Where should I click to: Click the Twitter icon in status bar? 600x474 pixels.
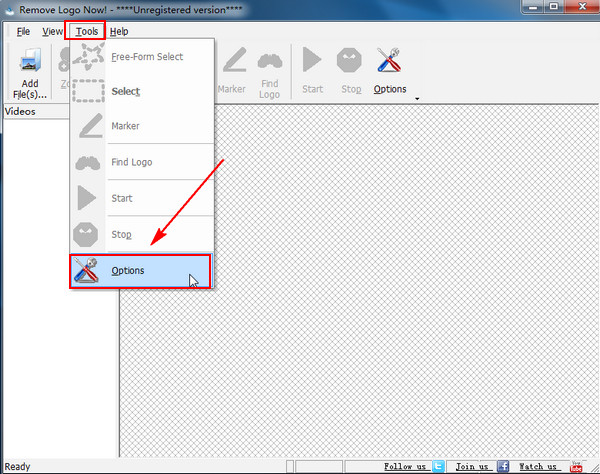click(x=438, y=466)
